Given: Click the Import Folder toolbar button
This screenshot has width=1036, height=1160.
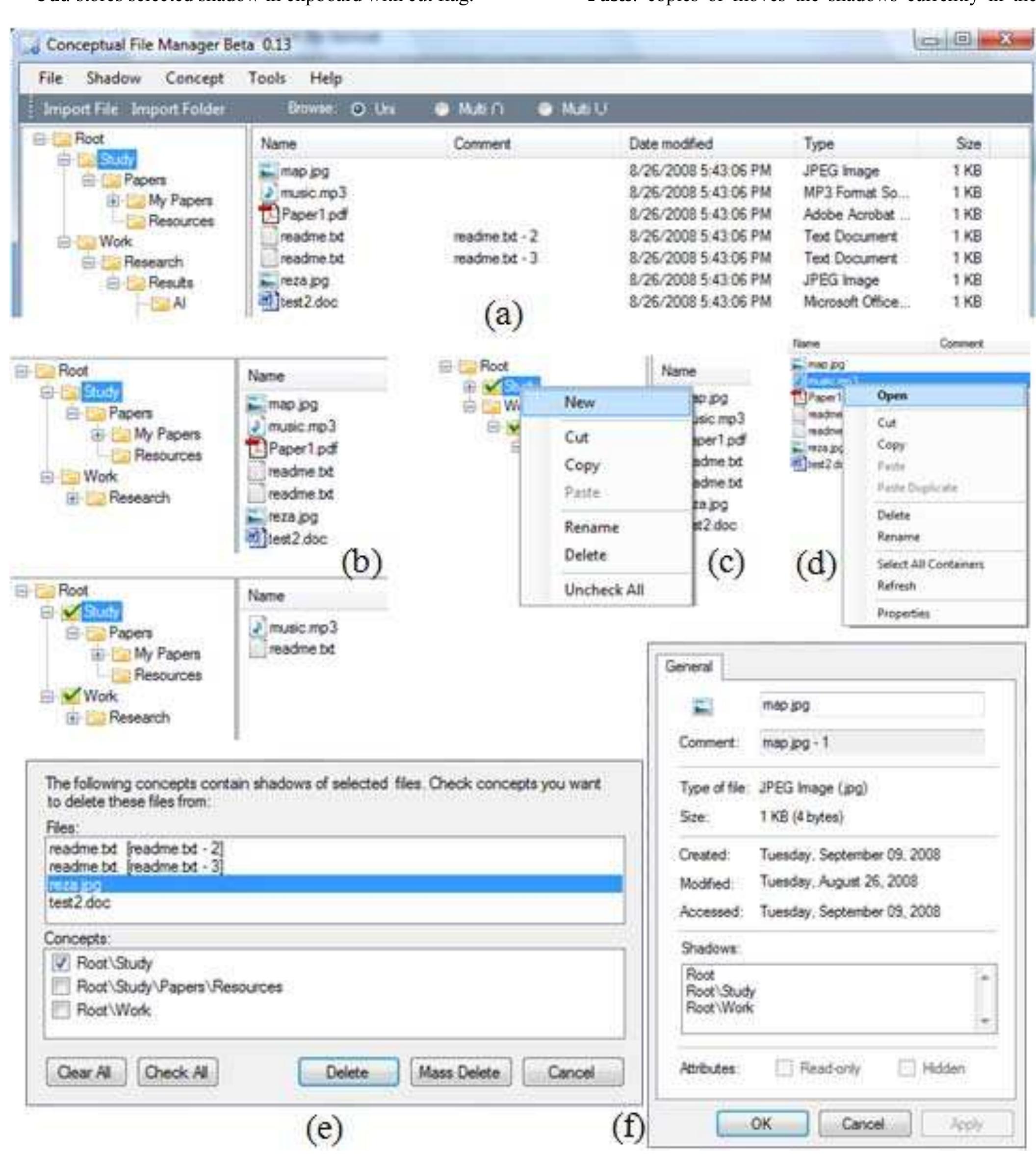Looking at the screenshot, I should pyautogui.click(x=178, y=109).
